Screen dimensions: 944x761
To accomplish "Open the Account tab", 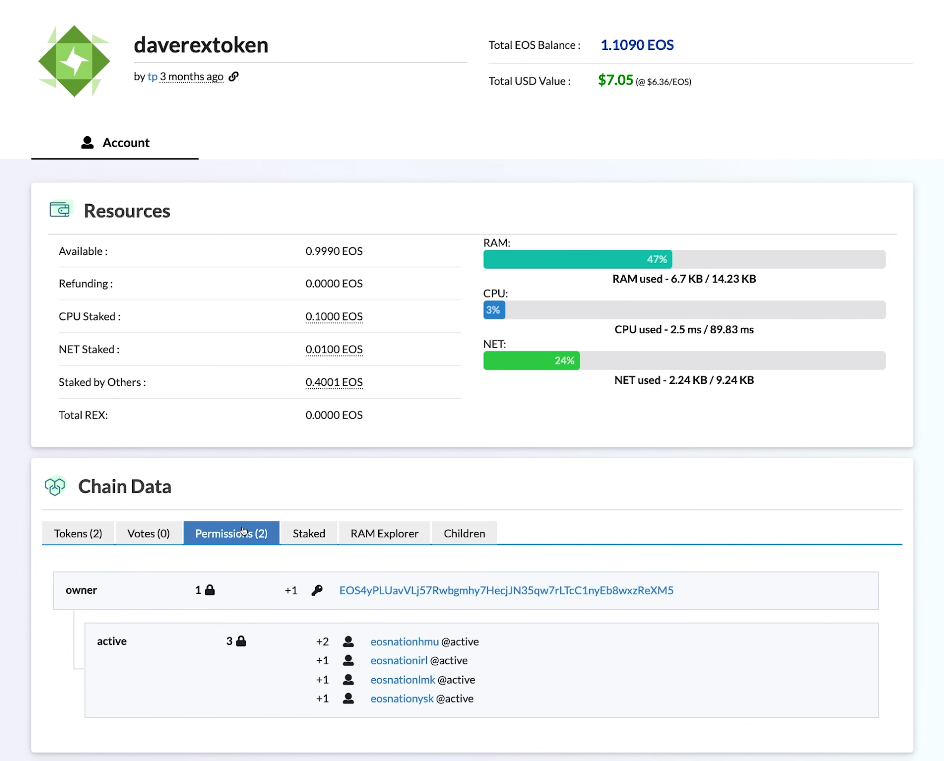I will 115,143.
